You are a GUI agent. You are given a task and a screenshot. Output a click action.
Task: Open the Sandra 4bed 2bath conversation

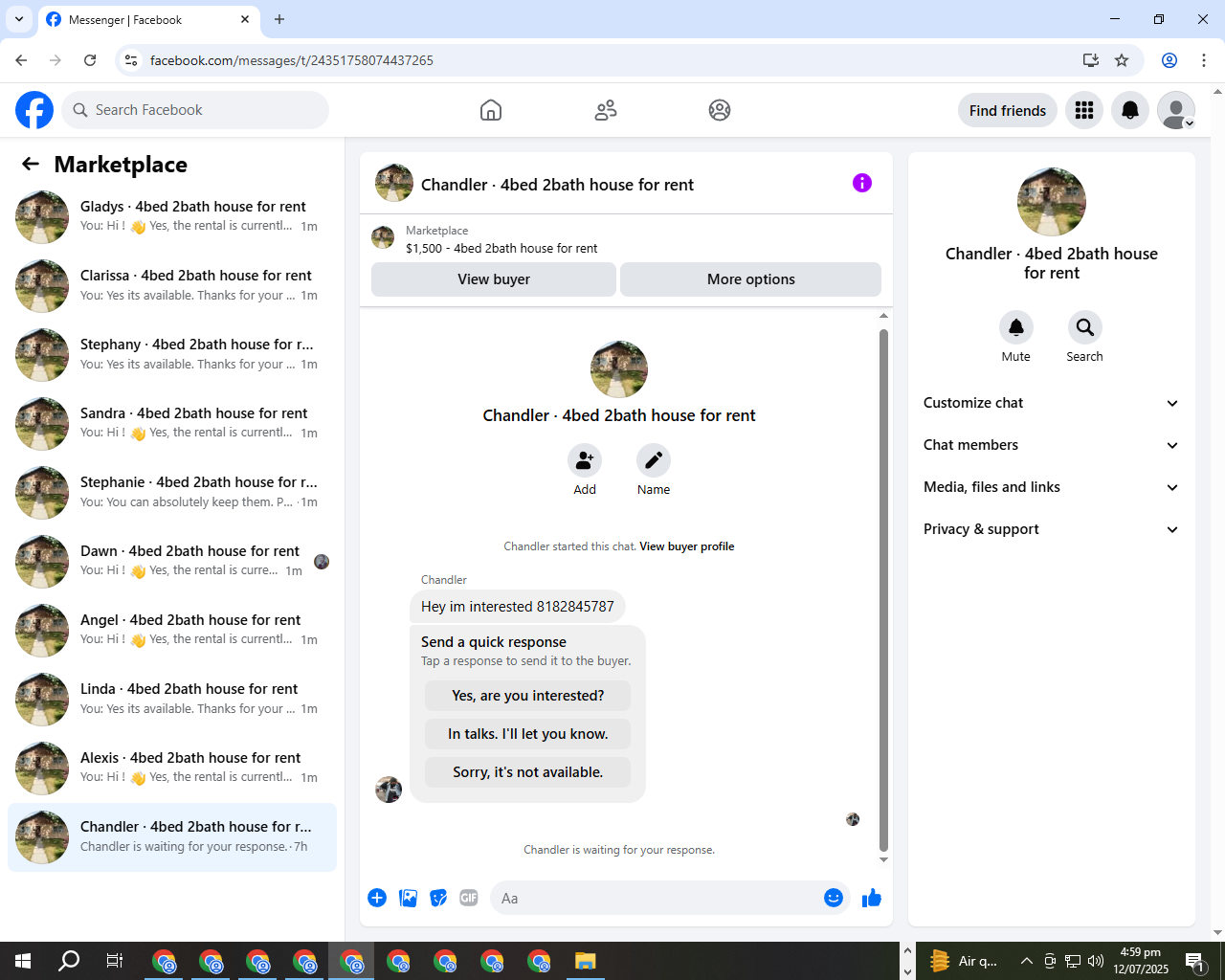172,424
